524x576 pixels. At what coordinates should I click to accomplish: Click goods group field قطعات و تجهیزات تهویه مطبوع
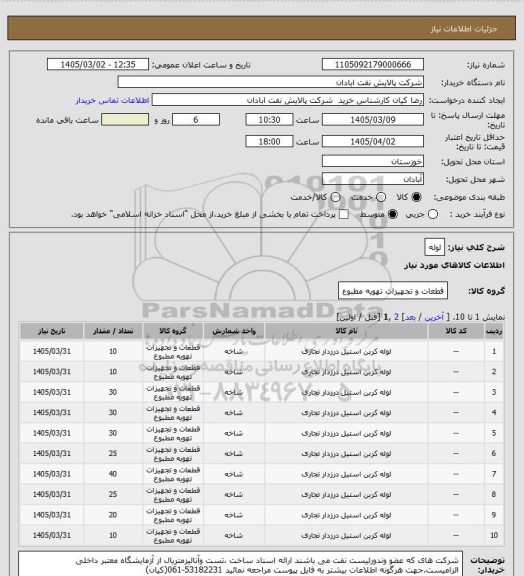pyautogui.click(x=393, y=291)
